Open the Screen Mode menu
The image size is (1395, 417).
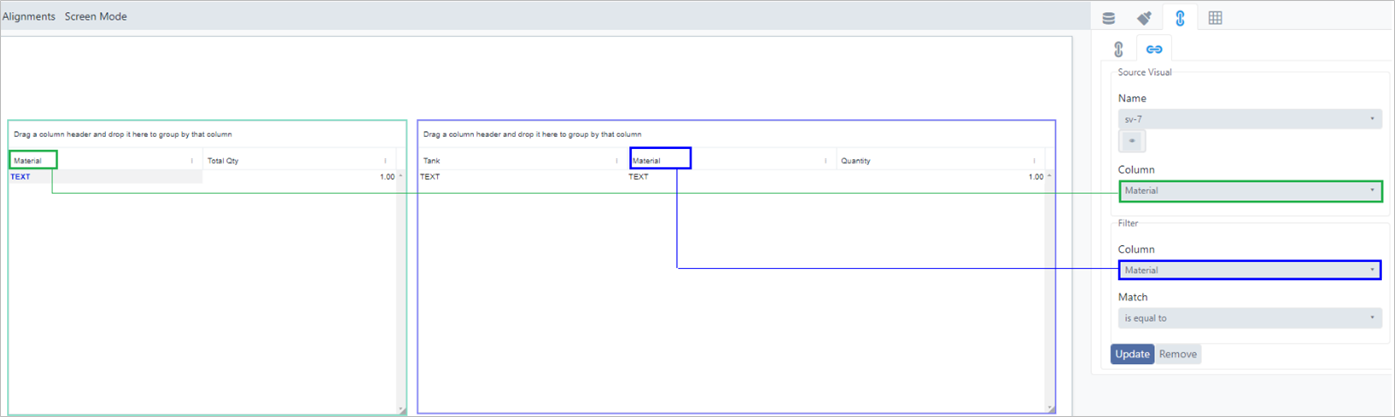tap(96, 17)
